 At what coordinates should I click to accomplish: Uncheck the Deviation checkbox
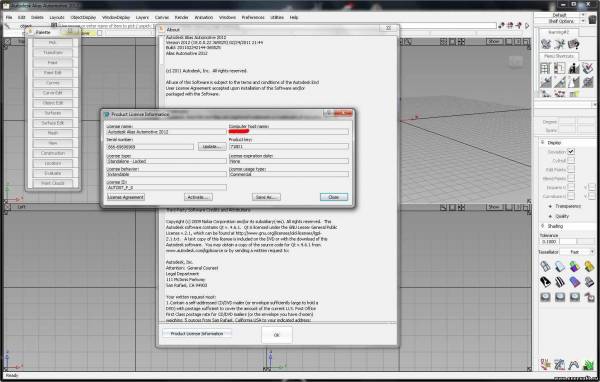tap(571, 152)
